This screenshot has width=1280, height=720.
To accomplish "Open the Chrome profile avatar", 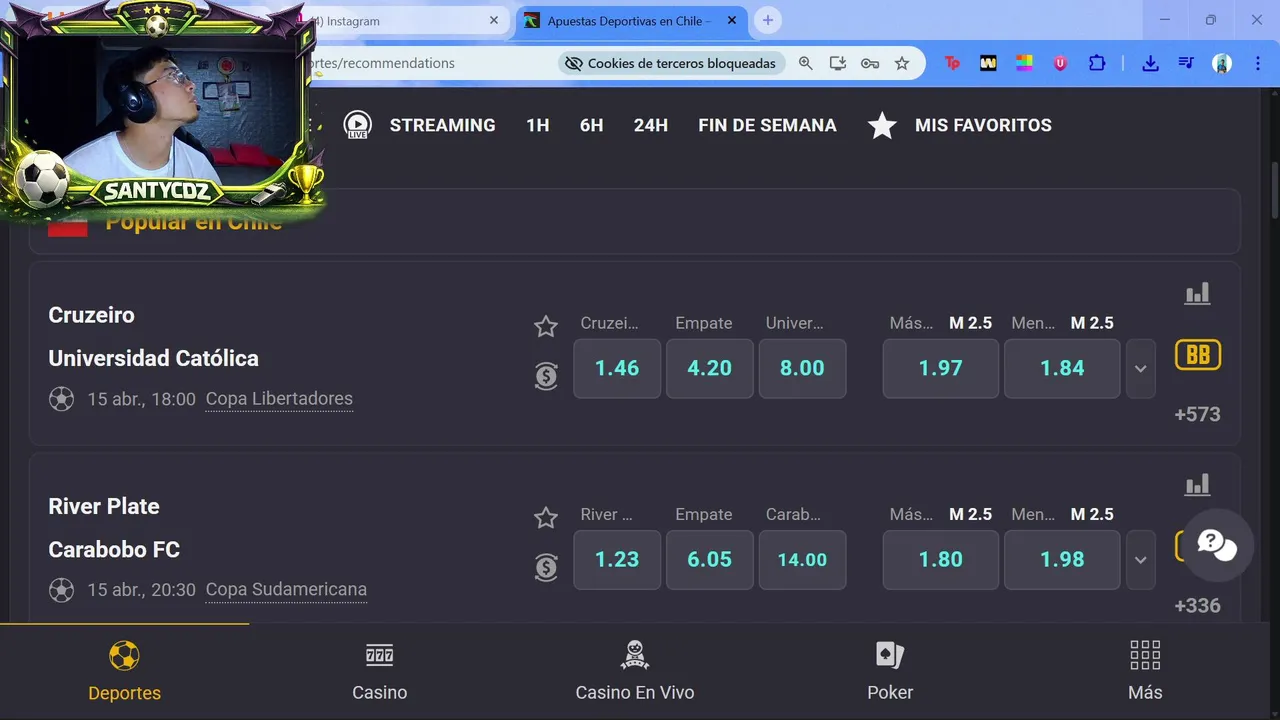I will pos(1222,63).
